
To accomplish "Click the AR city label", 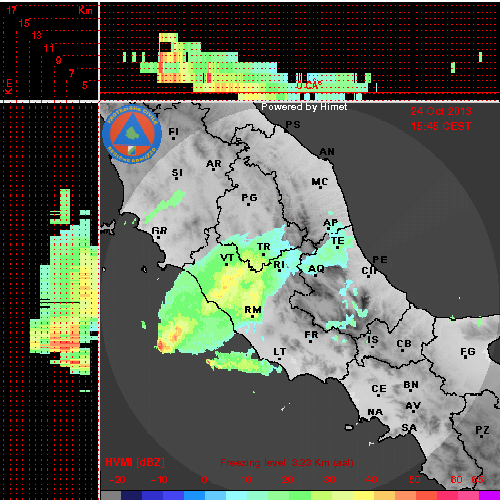I will (213, 165).
